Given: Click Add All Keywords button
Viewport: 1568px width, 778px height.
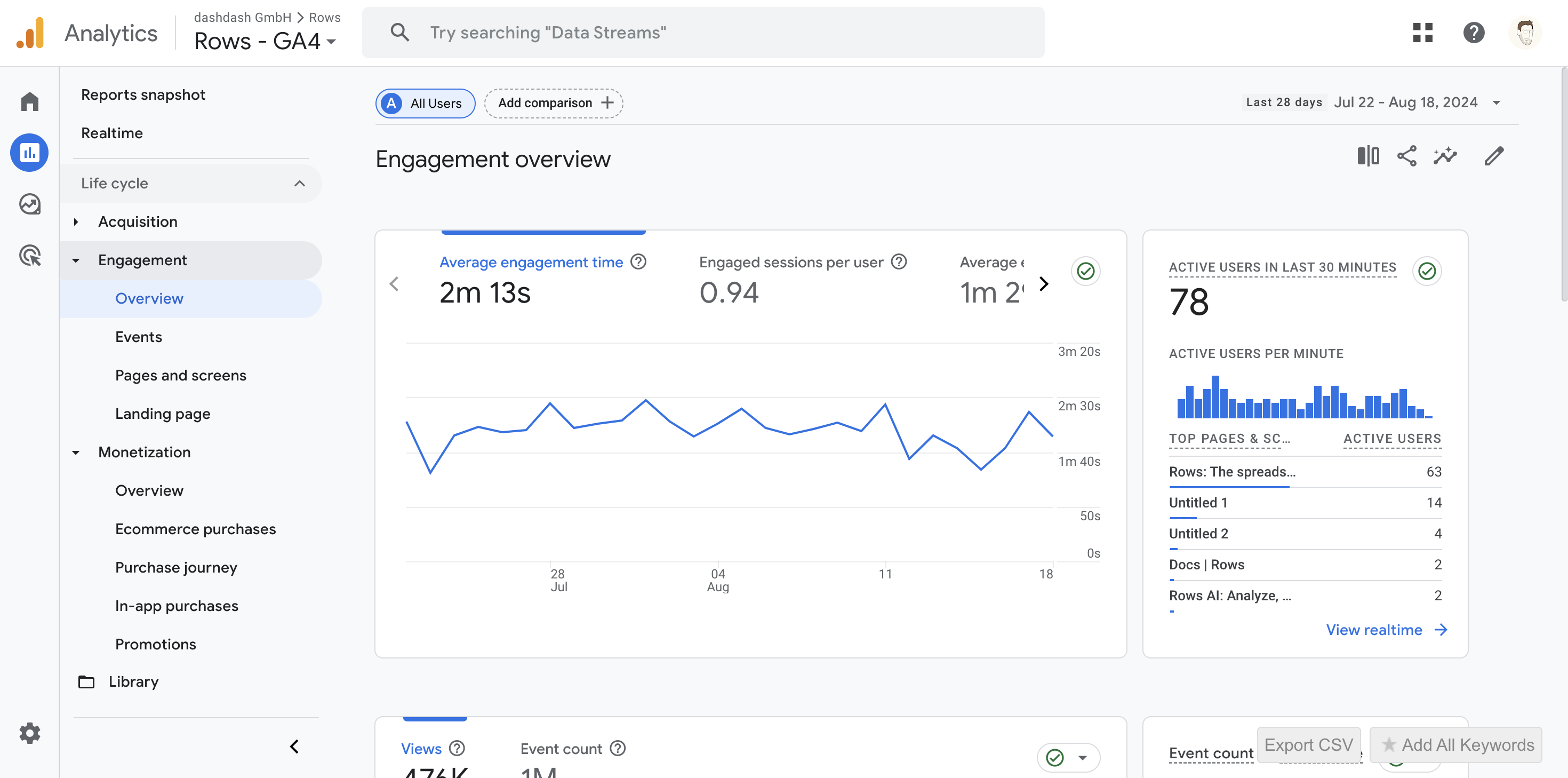Looking at the screenshot, I should [x=1455, y=744].
